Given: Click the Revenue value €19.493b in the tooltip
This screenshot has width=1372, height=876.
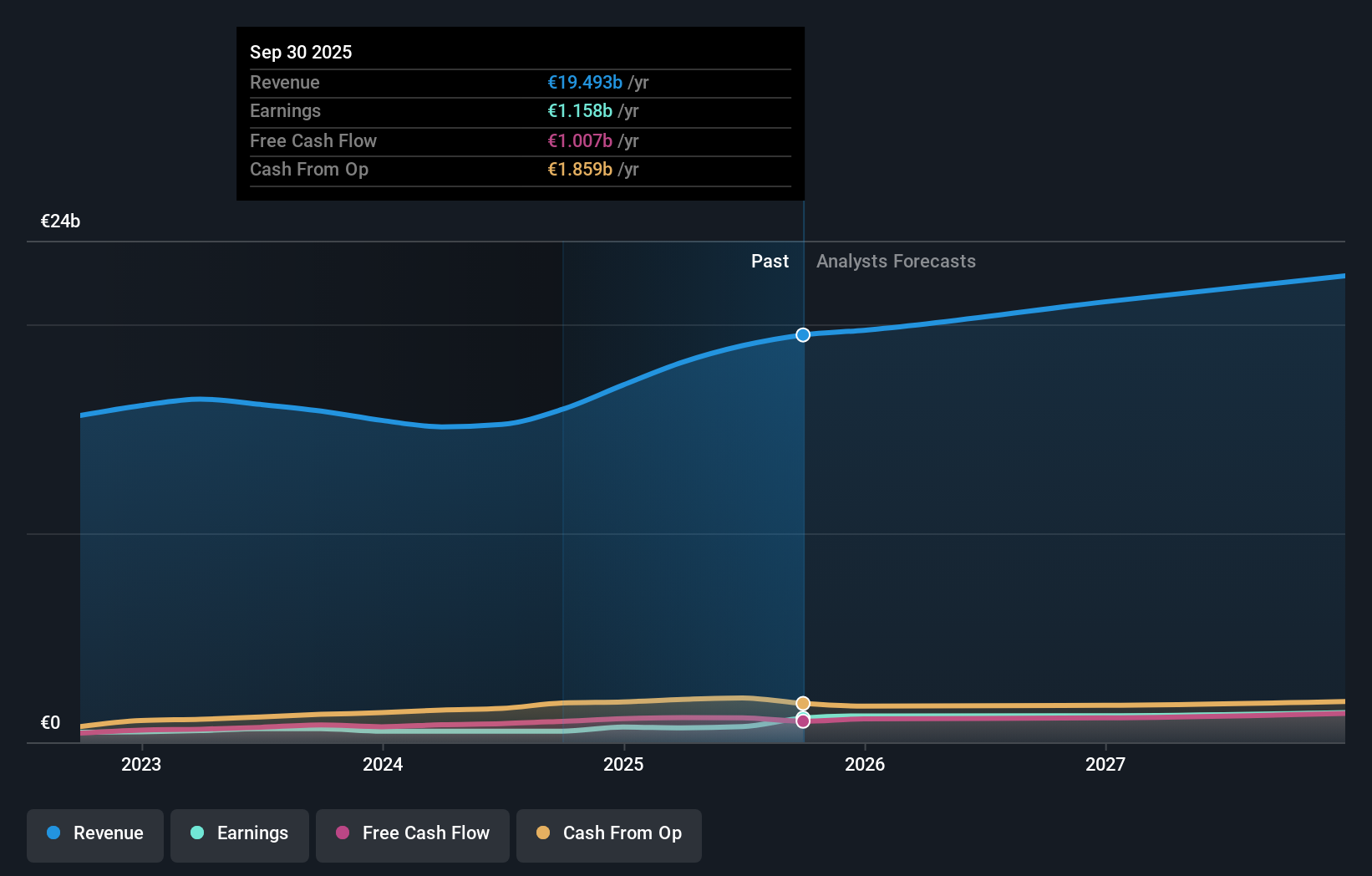Looking at the screenshot, I should click(585, 82).
